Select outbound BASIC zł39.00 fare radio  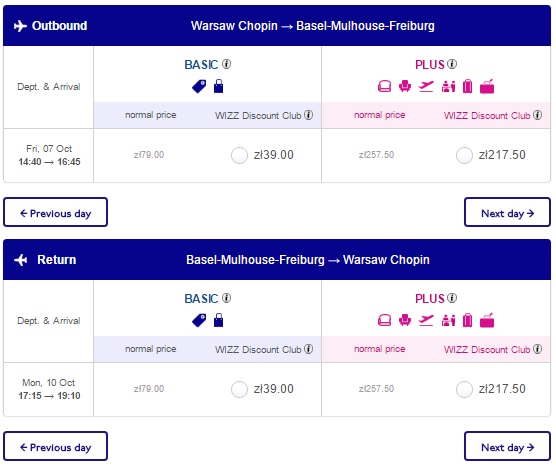239,155
